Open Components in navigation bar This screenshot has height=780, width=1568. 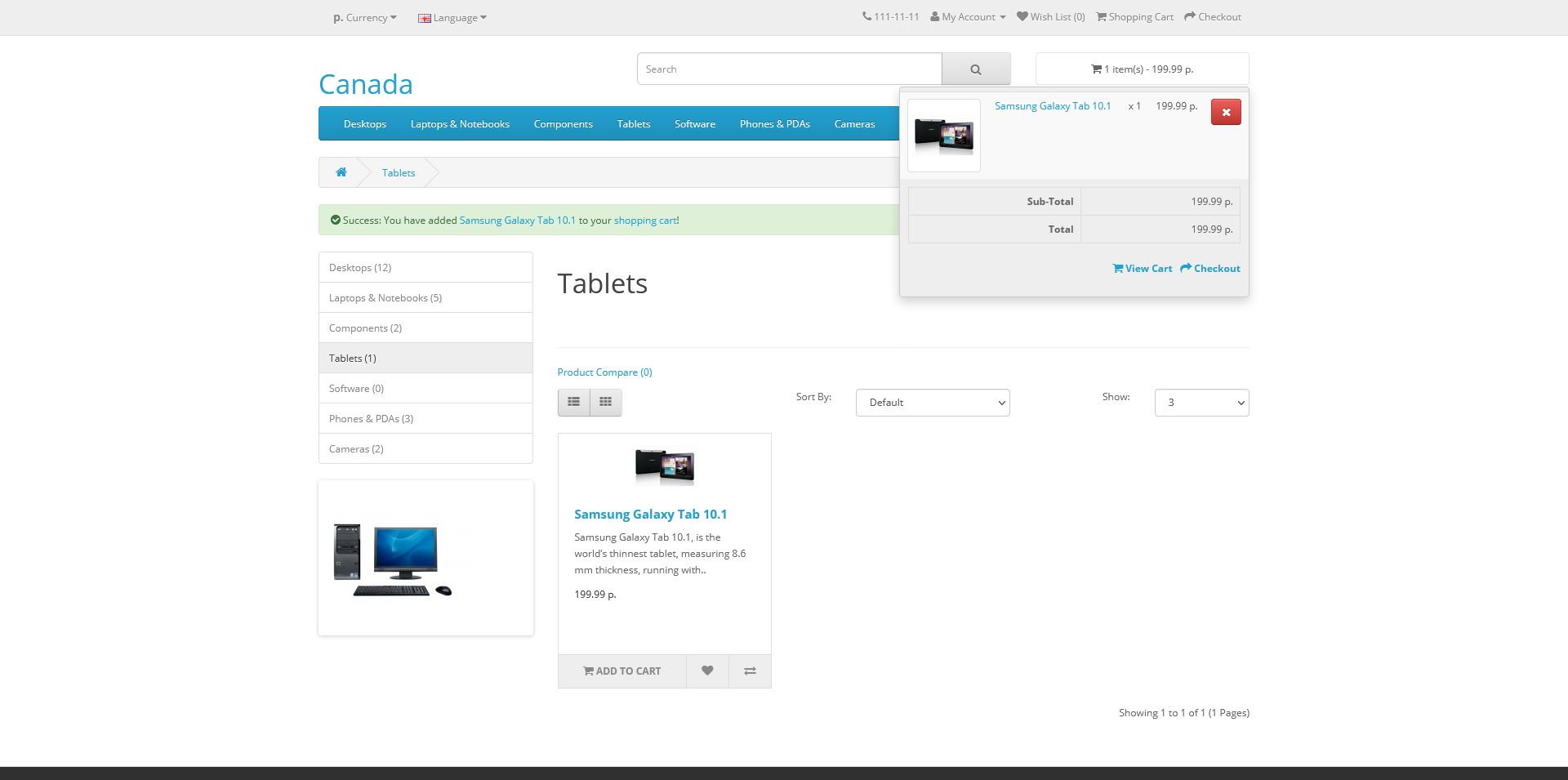pos(563,124)
